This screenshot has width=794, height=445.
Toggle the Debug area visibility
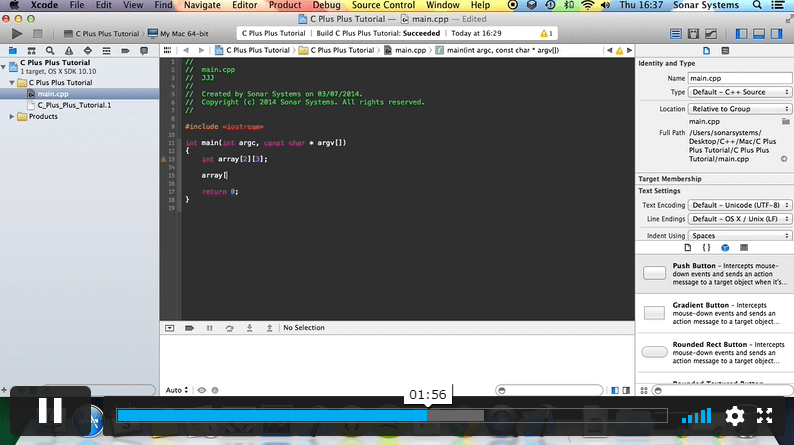point(759,34)
